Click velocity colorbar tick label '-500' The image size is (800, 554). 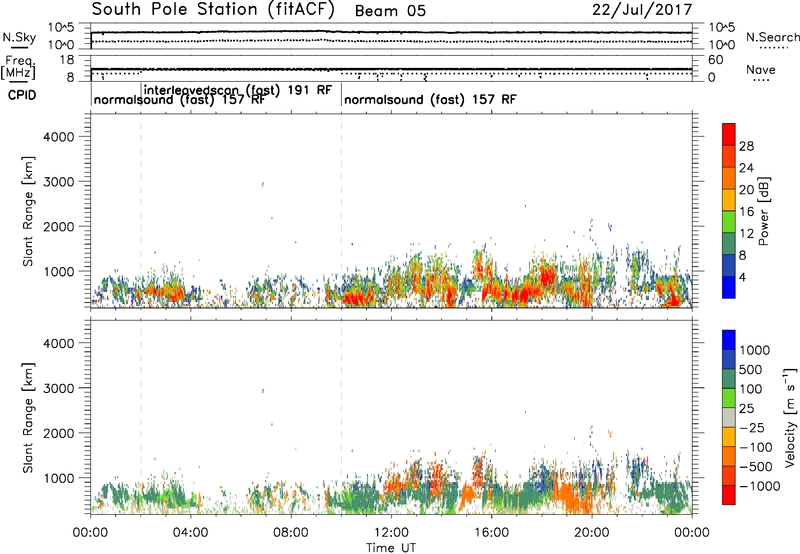tap(756, 467)
